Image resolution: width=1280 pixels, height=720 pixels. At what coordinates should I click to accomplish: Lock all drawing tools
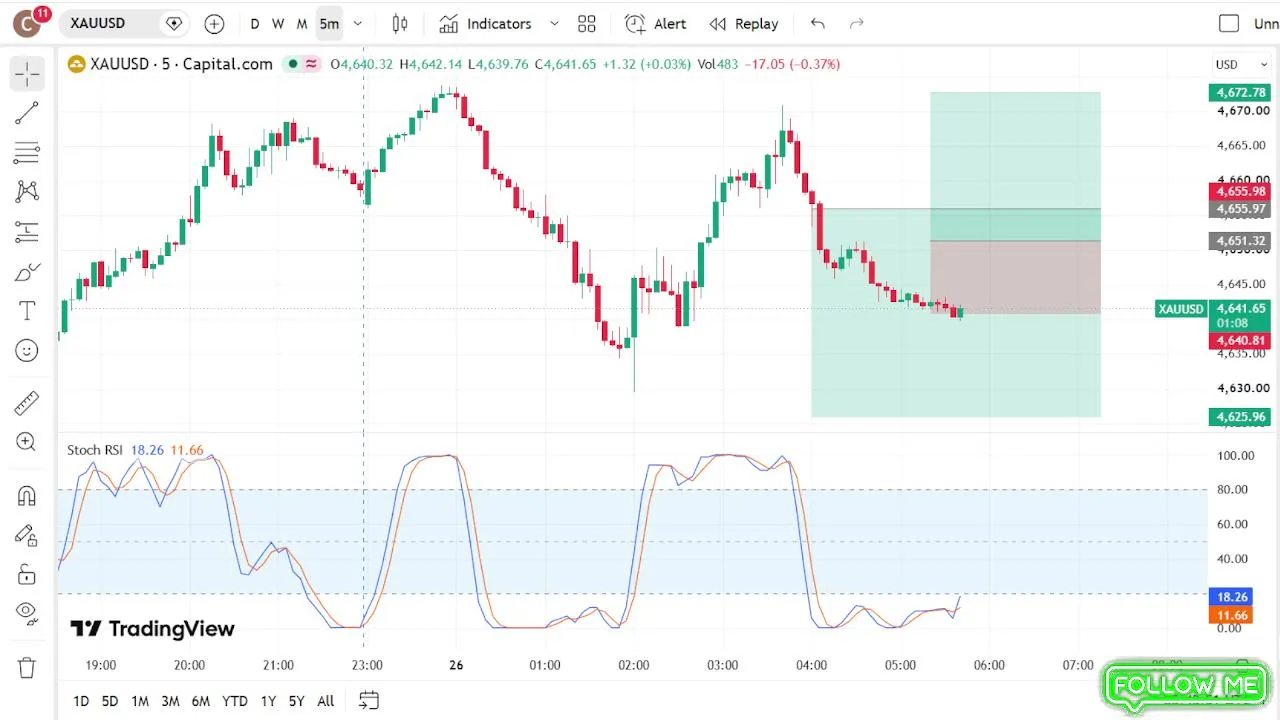27,575
